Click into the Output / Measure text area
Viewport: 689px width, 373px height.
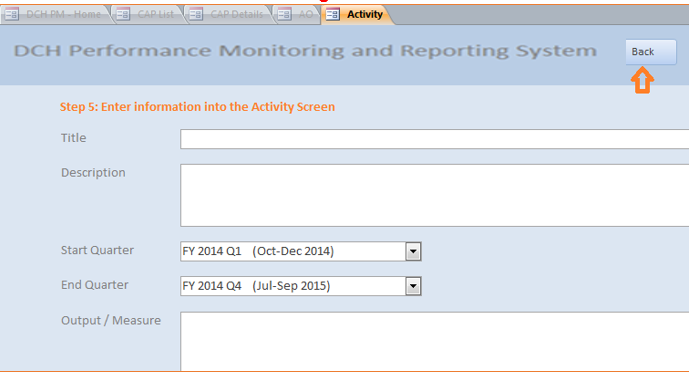pos(435,342)
